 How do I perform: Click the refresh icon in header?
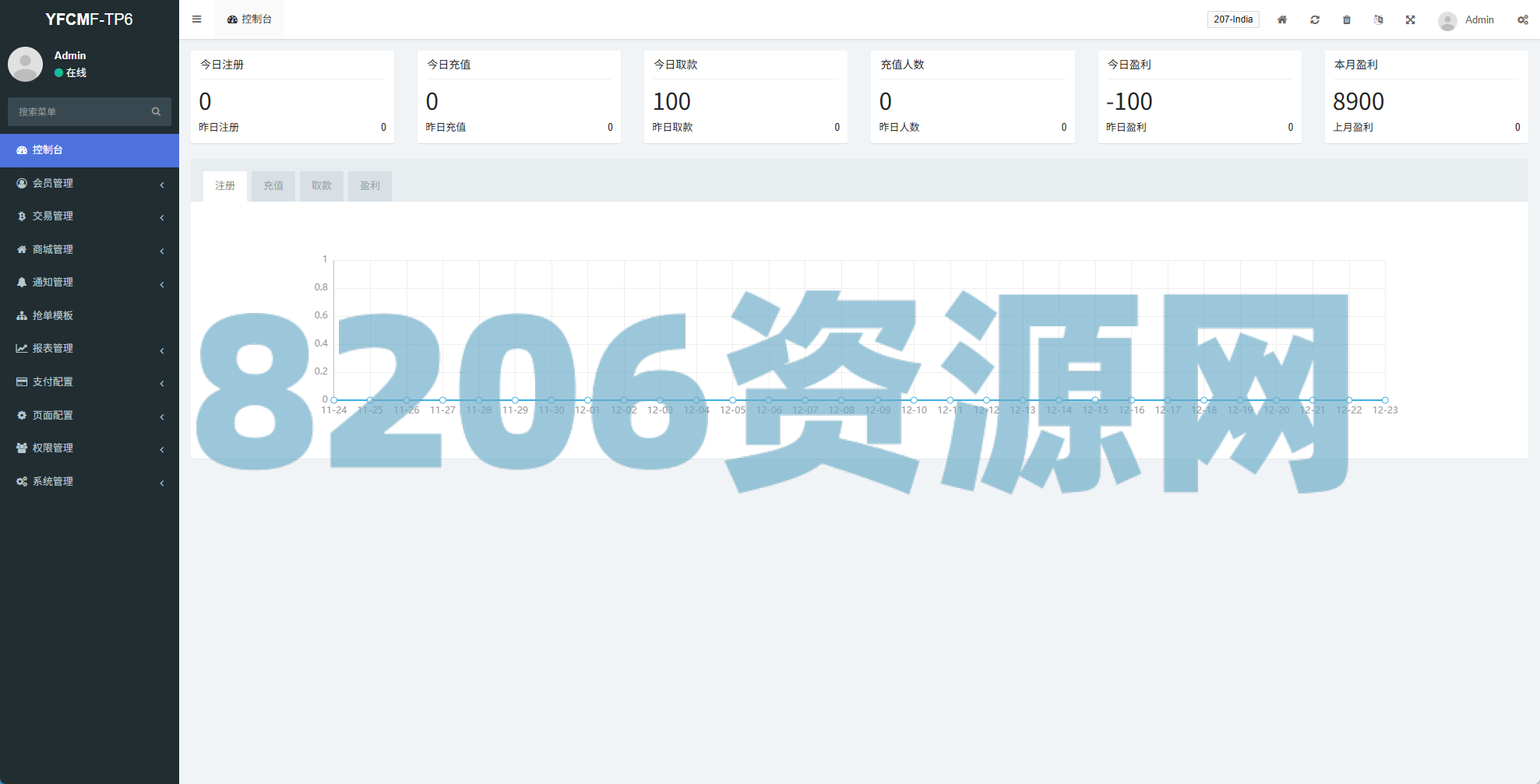[x=1314, y=19]
